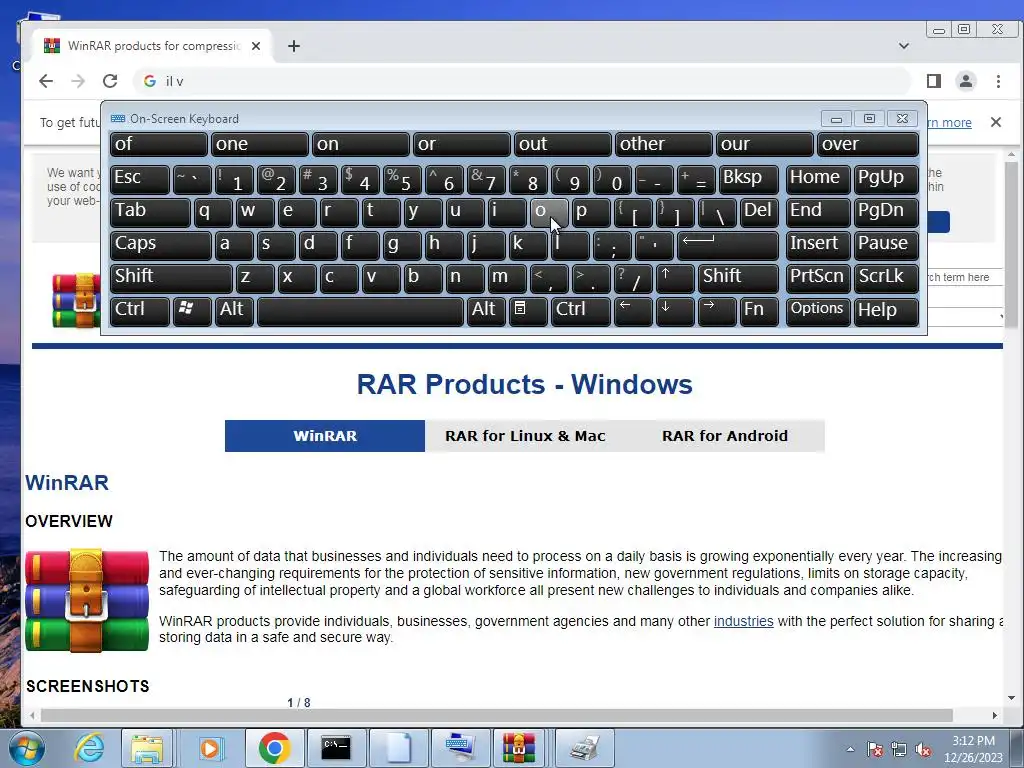Focus the Chrome address bar
The image size is (1024, 768).
click(x=522, y=81)
